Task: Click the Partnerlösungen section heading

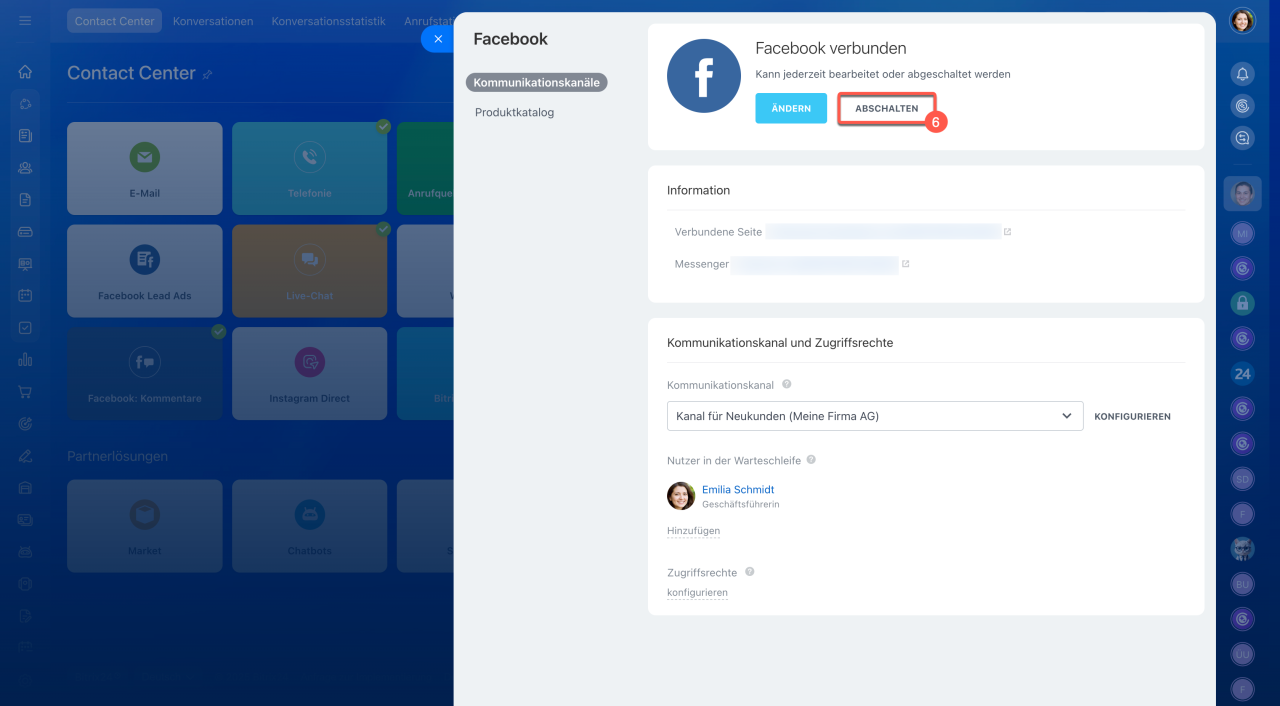Action: [117, 456]
